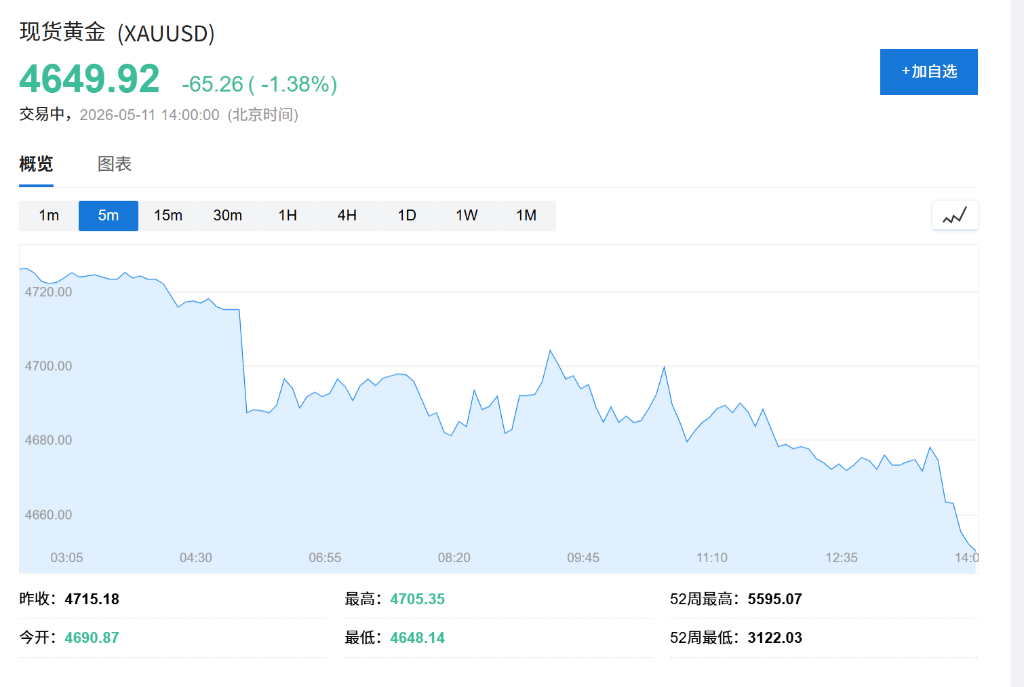
Task: Click the 52周最高 value 5595.07
Action: tap(775, 599)
